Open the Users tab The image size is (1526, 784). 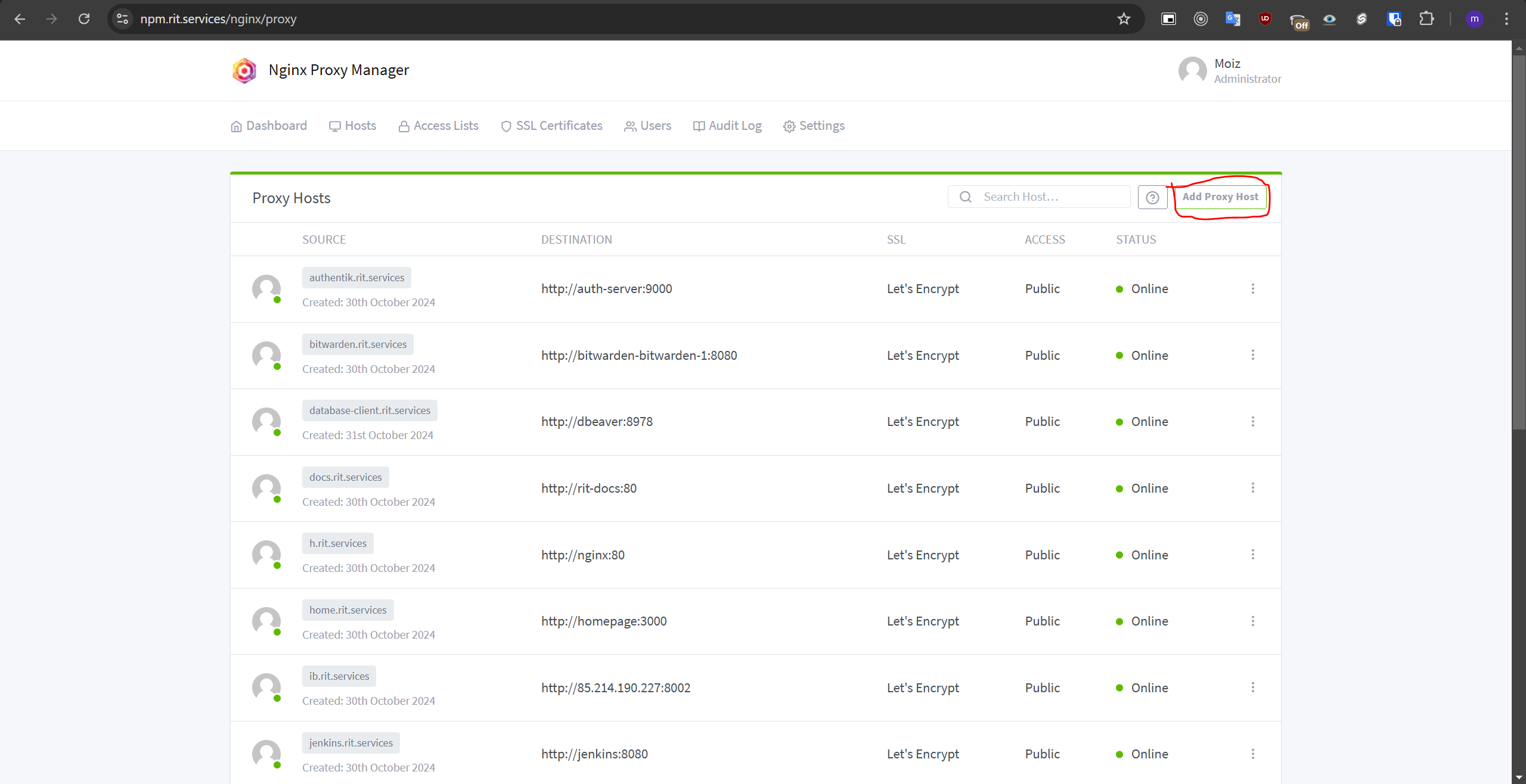point(647,126)
